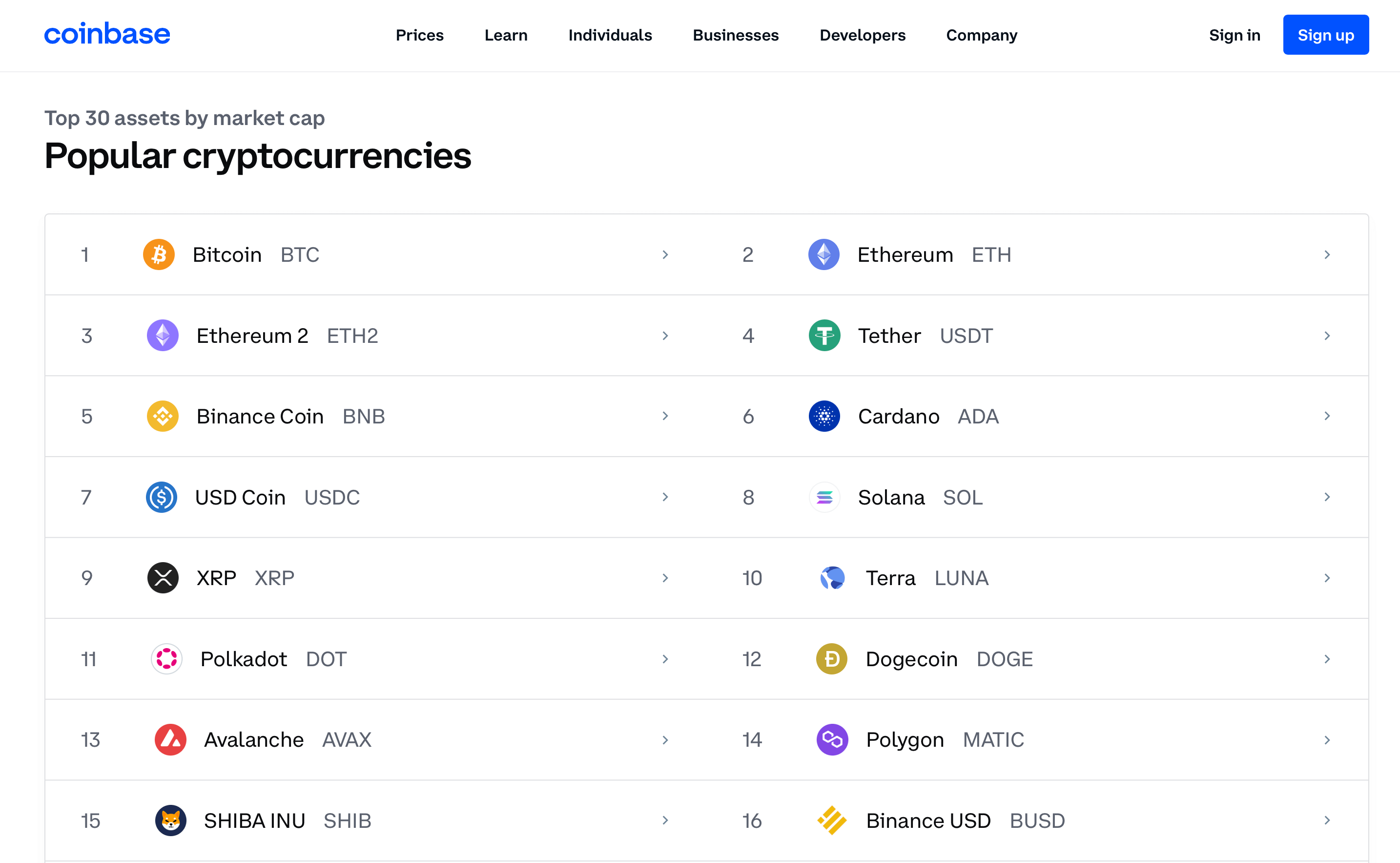Click the blue Sign up button
The width and height of the screenshot is (1400, 863).
point(1326,35)
